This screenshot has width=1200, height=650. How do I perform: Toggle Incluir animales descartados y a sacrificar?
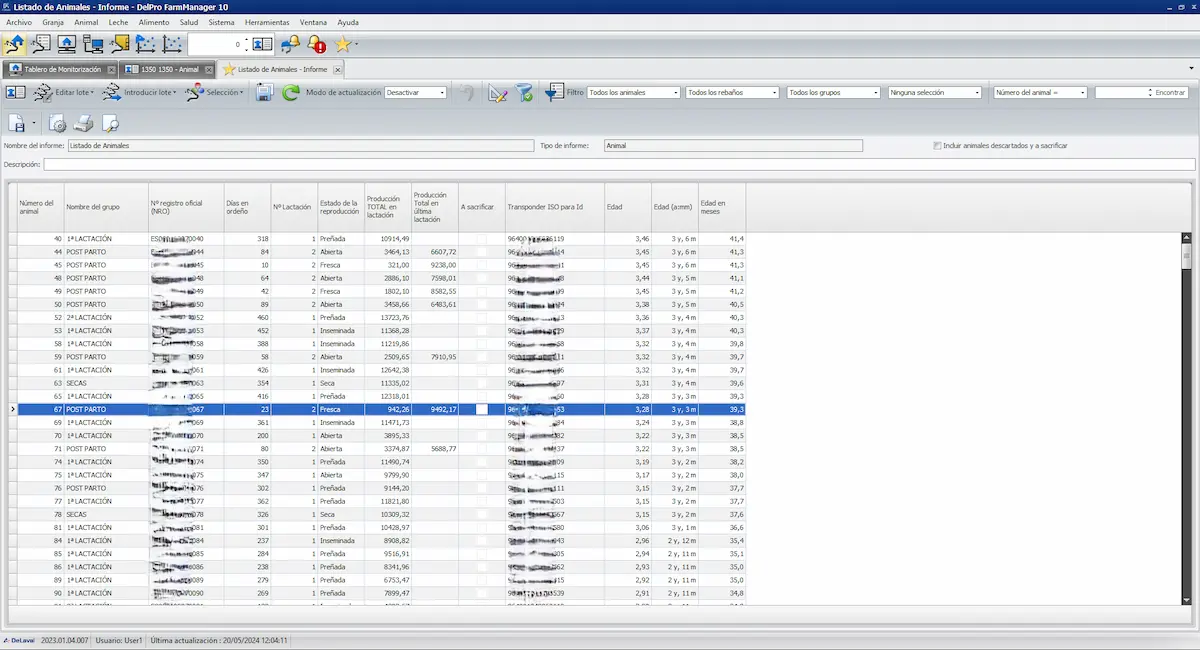point(937,146)
